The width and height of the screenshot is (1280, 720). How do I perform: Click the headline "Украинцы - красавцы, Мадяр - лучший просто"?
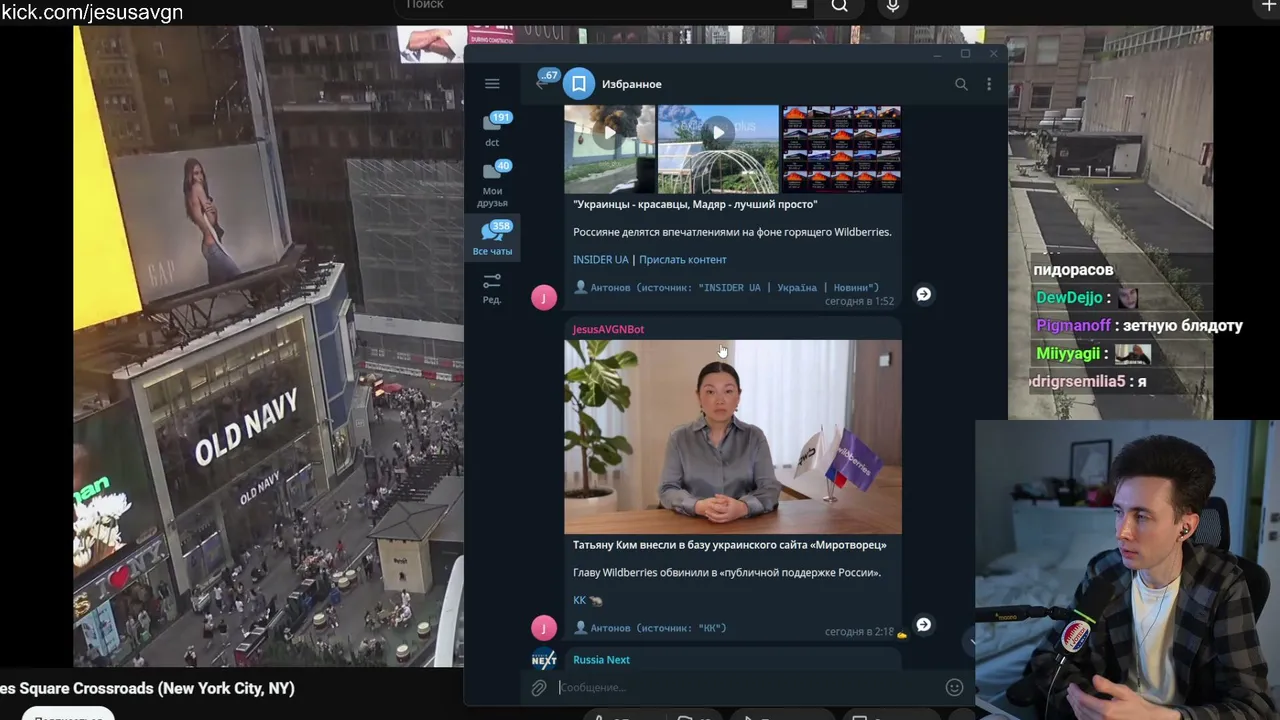(x=695, y=204)
